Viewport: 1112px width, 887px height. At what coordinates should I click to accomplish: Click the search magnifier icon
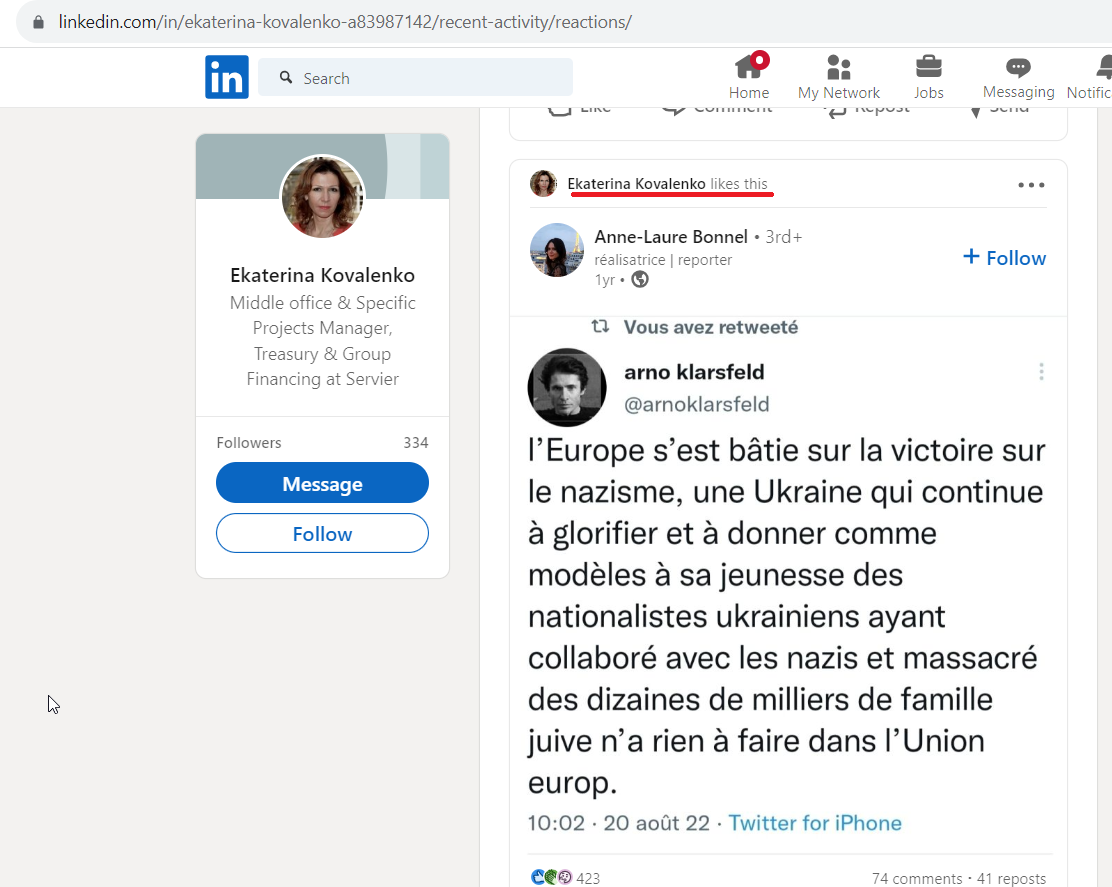[x=286, y=77]
